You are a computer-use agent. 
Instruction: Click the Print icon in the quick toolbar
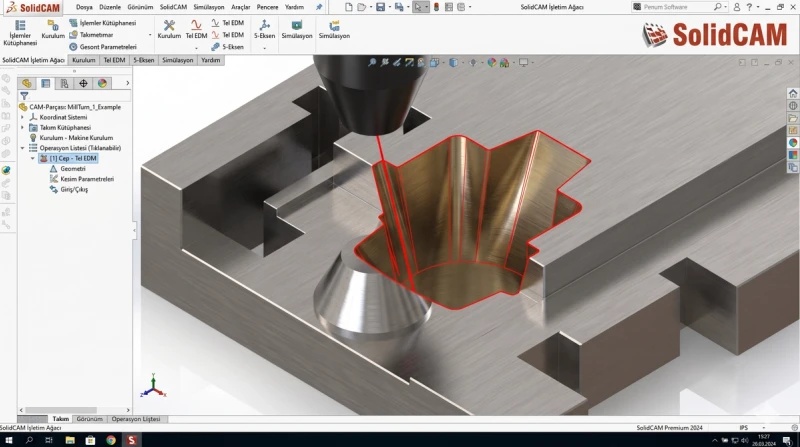pyautogui.click(x=399, y=7)
